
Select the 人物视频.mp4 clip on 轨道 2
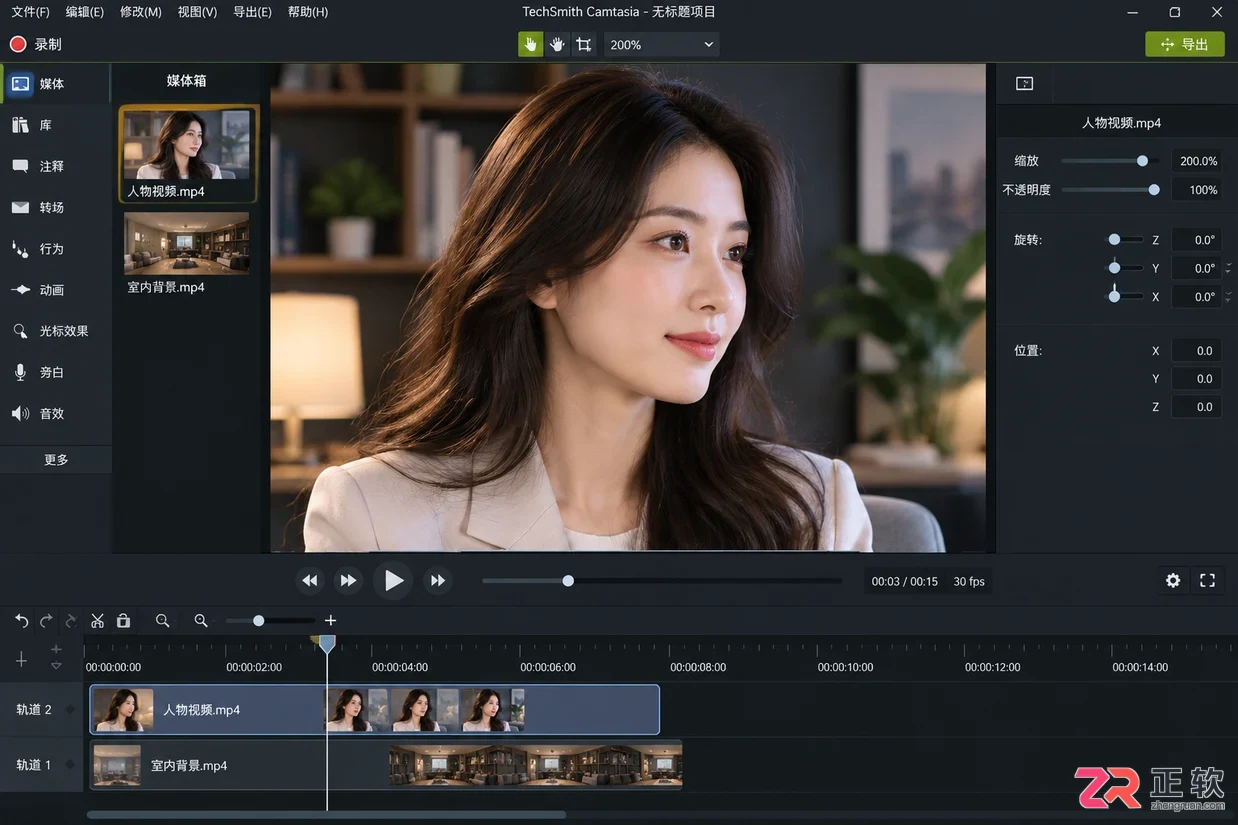coord(375,710)
